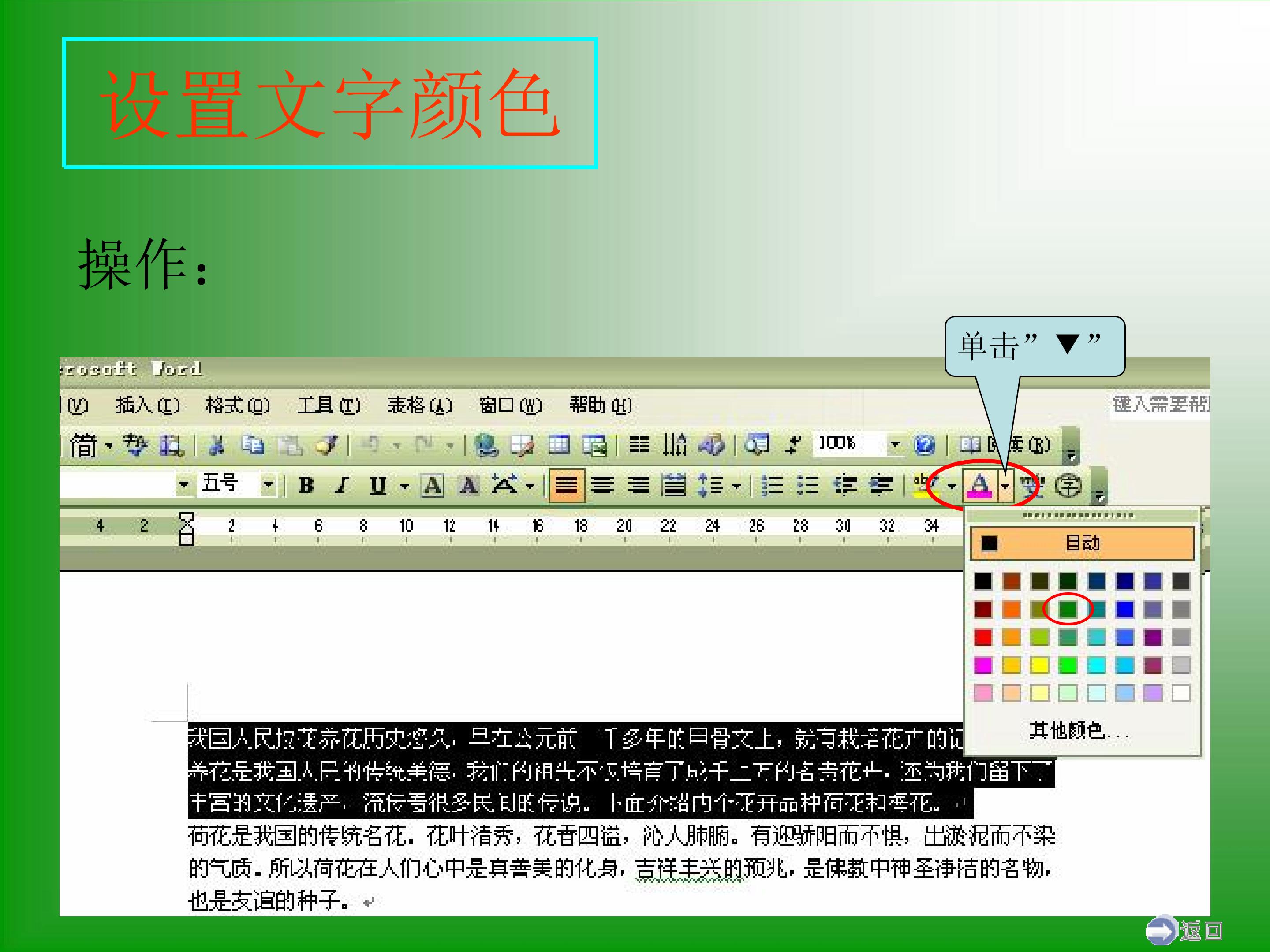This screenshot has height=952, width=1270.
Task: Click the Cut scissors icon
Action: pyautogui.click(x=216, y=445)
